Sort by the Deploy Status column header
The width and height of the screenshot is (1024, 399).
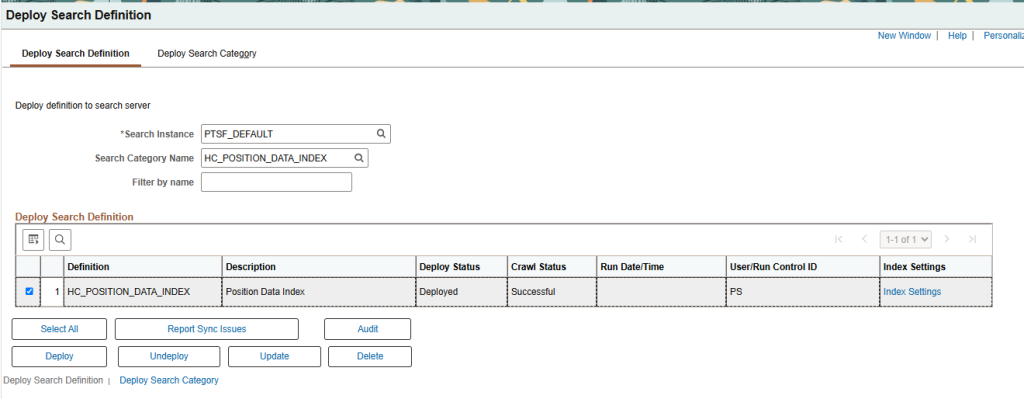[x=449, y=267]
